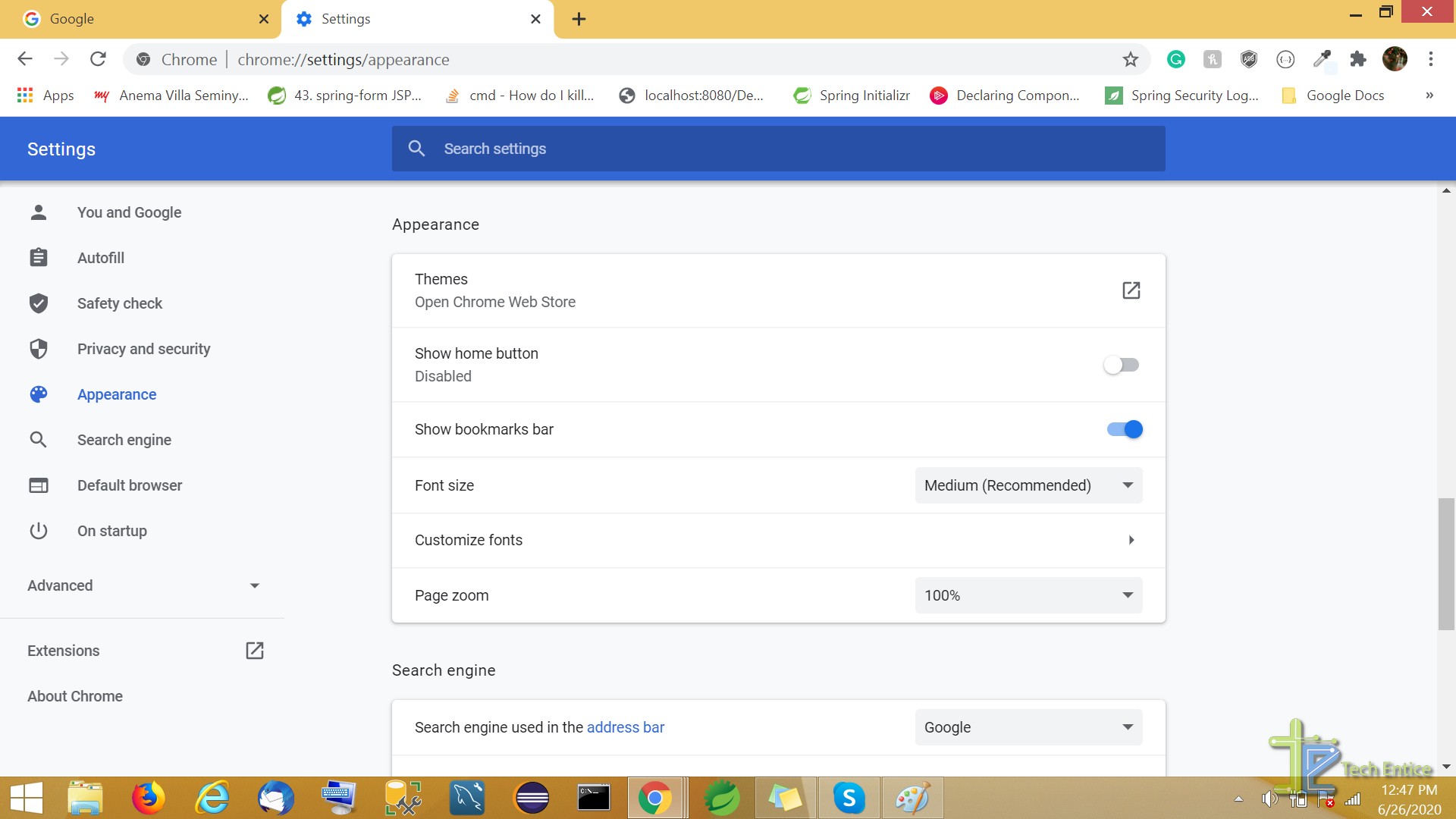Select the Page zoom dropdown menu
Image resolution: width=1456 pixels, height=819 pixels.
(x=1028, y=594)
